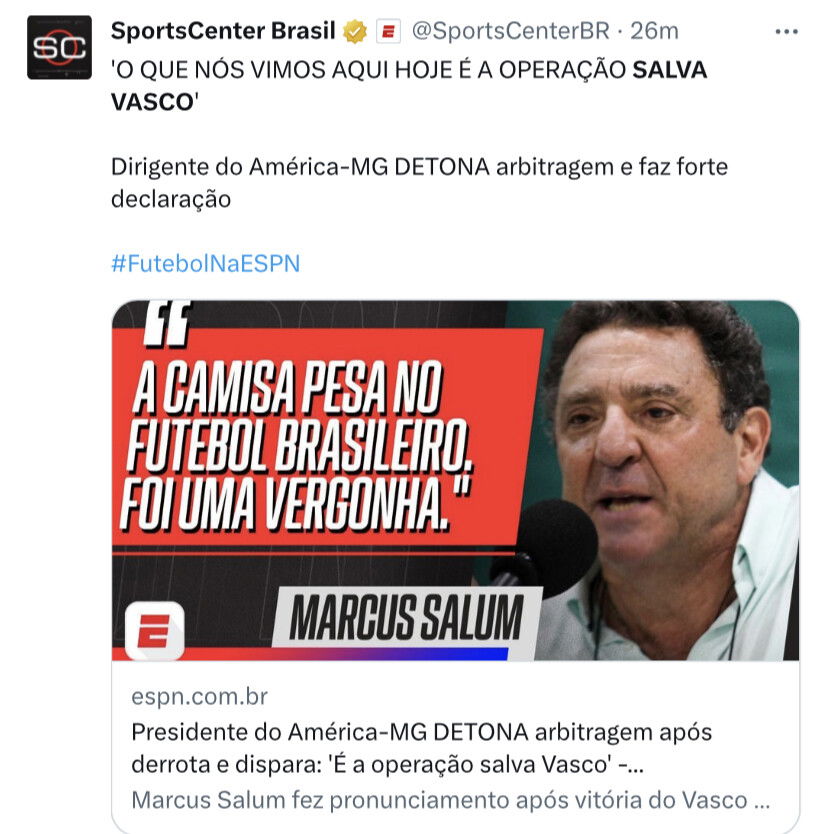The image size is (828, 834).
Task: Open the 26m timestamp permalink
Action: pos(654,31)
